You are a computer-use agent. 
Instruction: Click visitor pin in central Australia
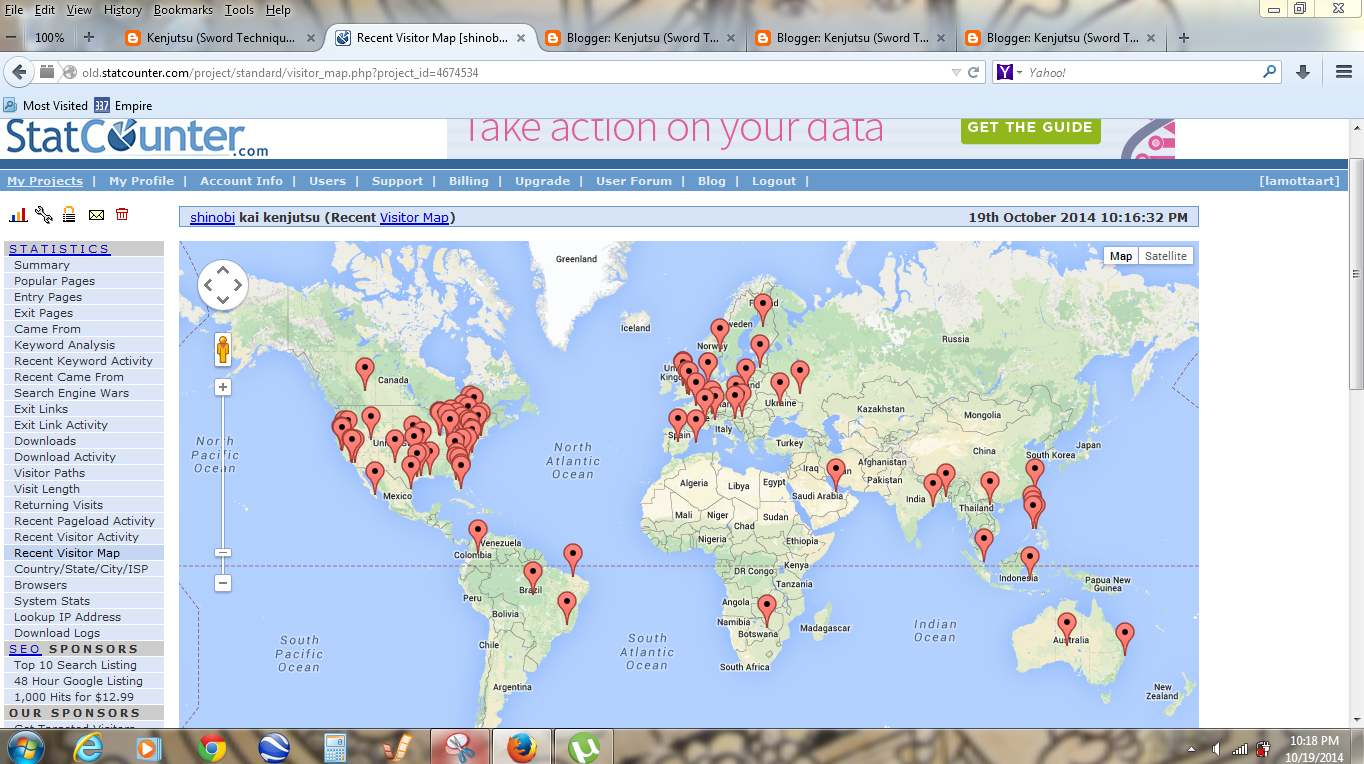(x=1067, y=628)
